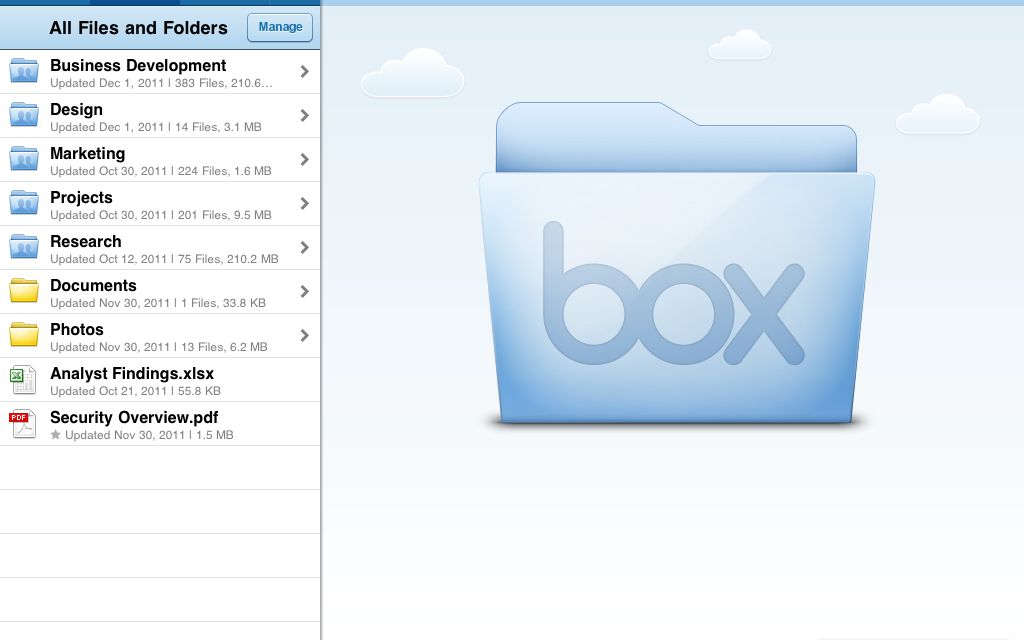
Task: Expand Business Development using its chevron arrow
Action: [x=304, y=72]
